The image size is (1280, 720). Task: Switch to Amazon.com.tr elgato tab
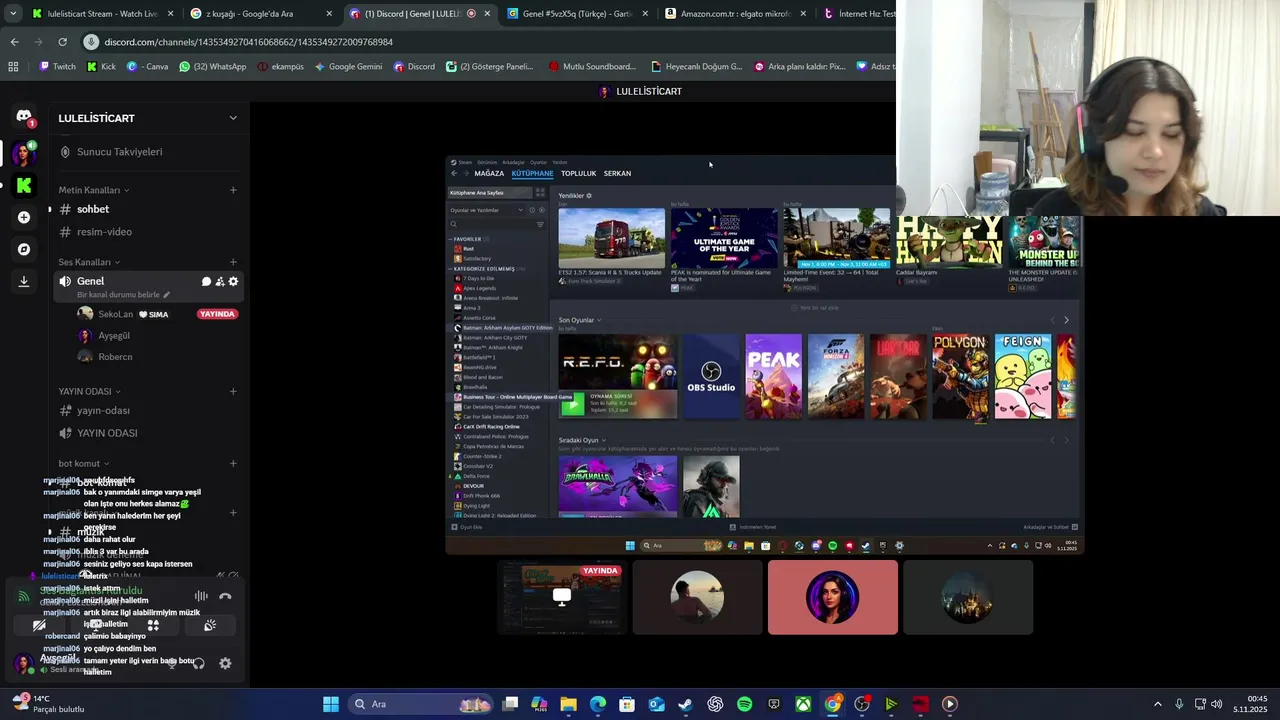click(x=735, y=14)
